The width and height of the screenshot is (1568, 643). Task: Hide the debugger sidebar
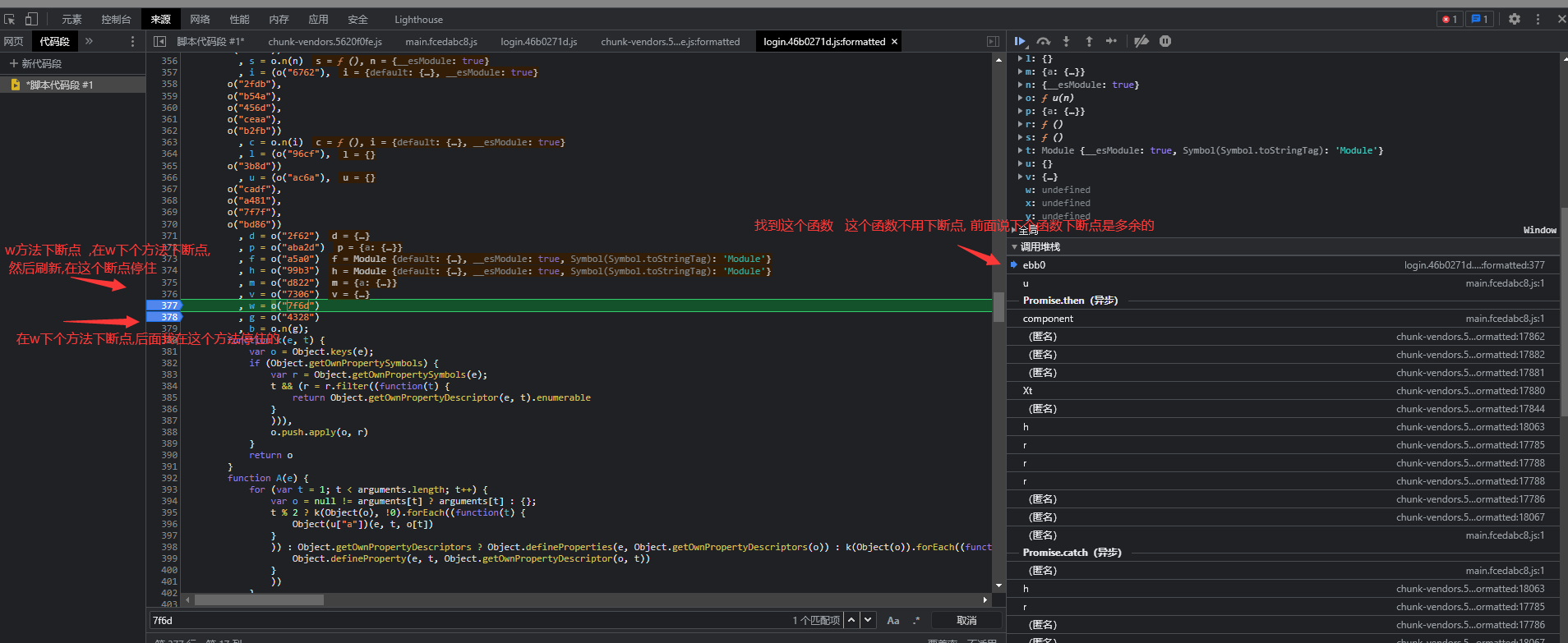coord(993,41)
